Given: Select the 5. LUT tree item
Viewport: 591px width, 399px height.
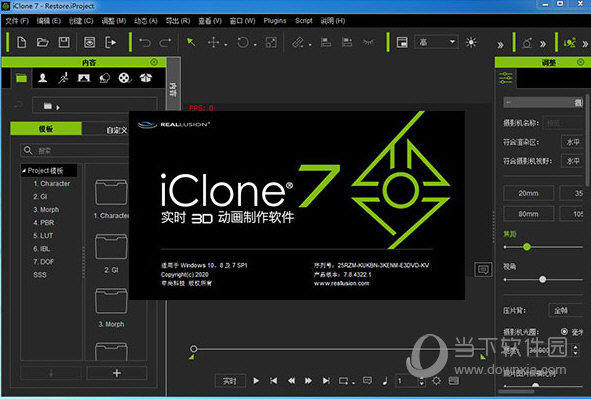Looking at the screenshot, I should [43, 235].
